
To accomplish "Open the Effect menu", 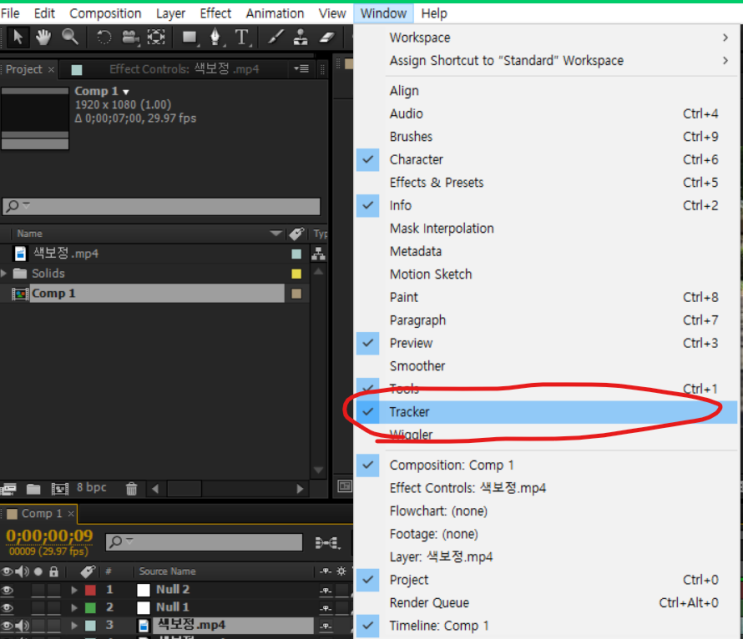I will [x=215, y=13].
